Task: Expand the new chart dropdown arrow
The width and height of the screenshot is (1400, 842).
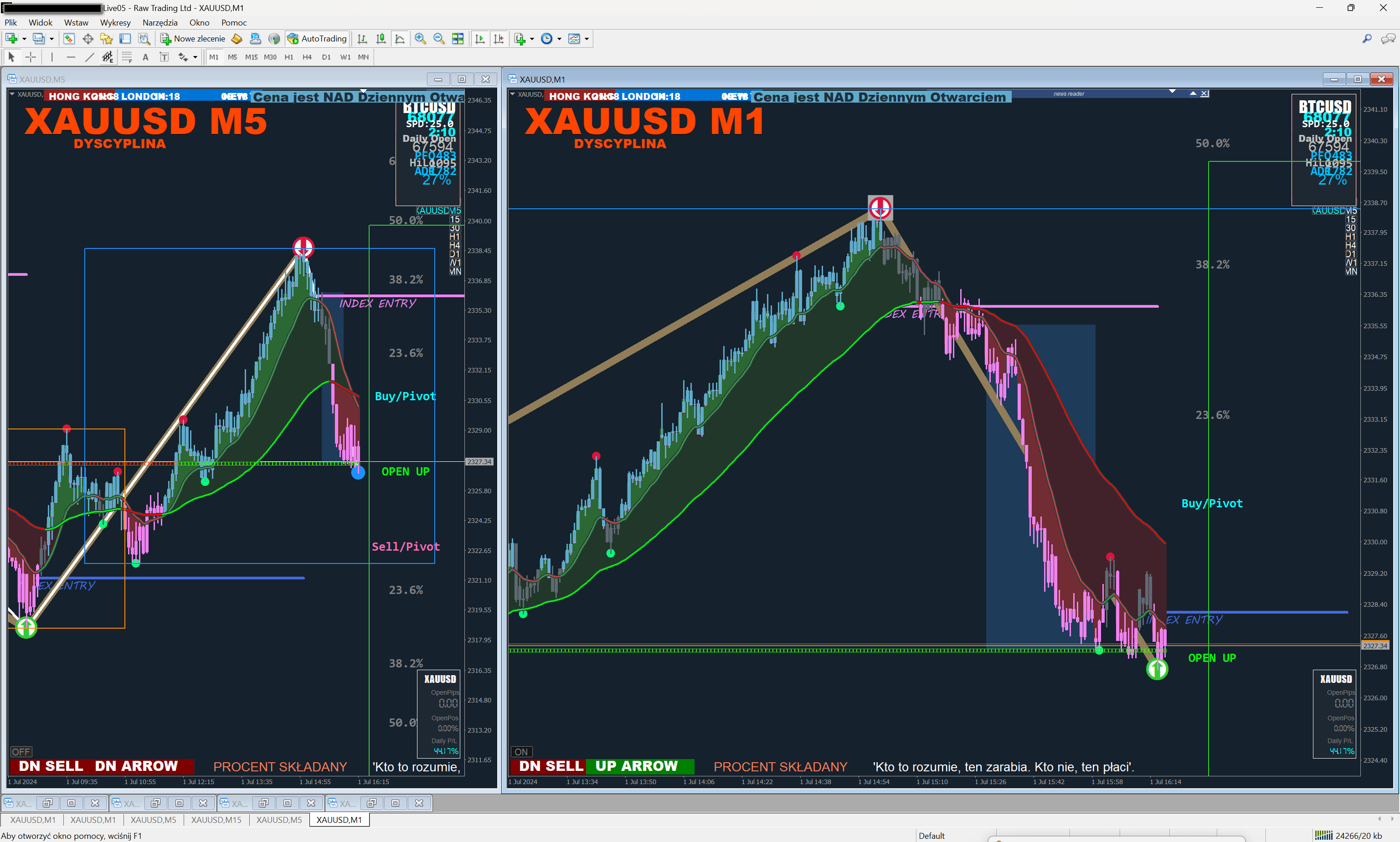Action: click(x=25, y=39)
